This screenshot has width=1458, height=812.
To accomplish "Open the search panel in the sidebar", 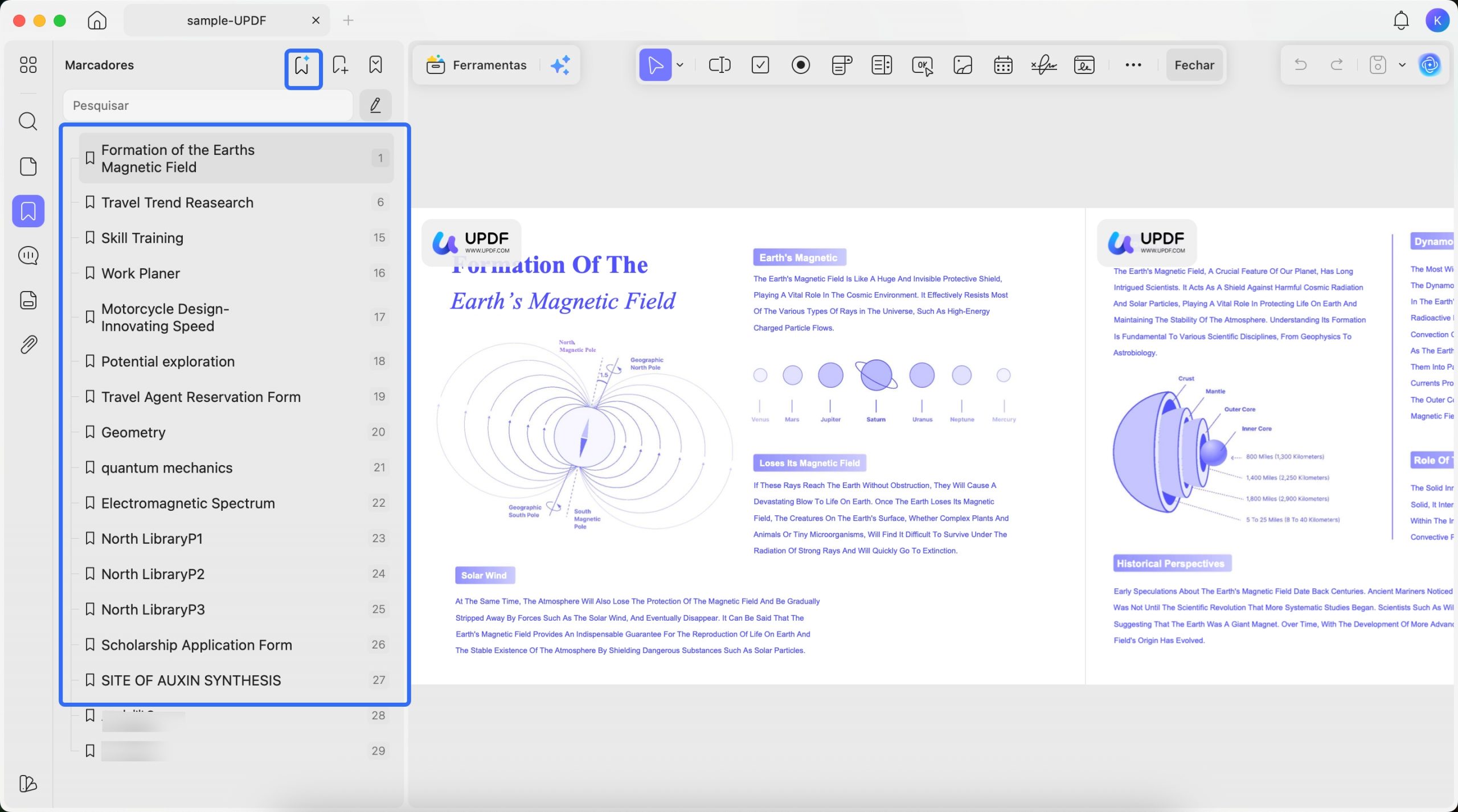I will pyautogui.click(x=28, y=121).
